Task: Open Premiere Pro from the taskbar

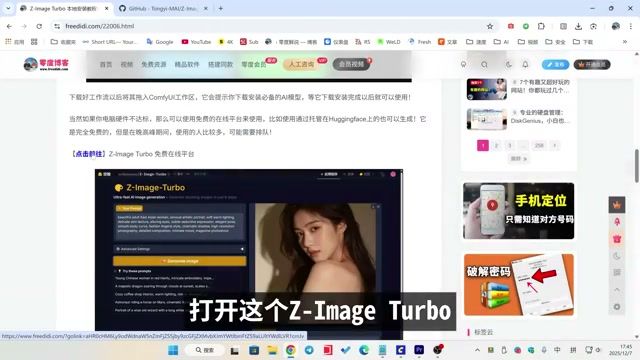Action: [419, 350]
